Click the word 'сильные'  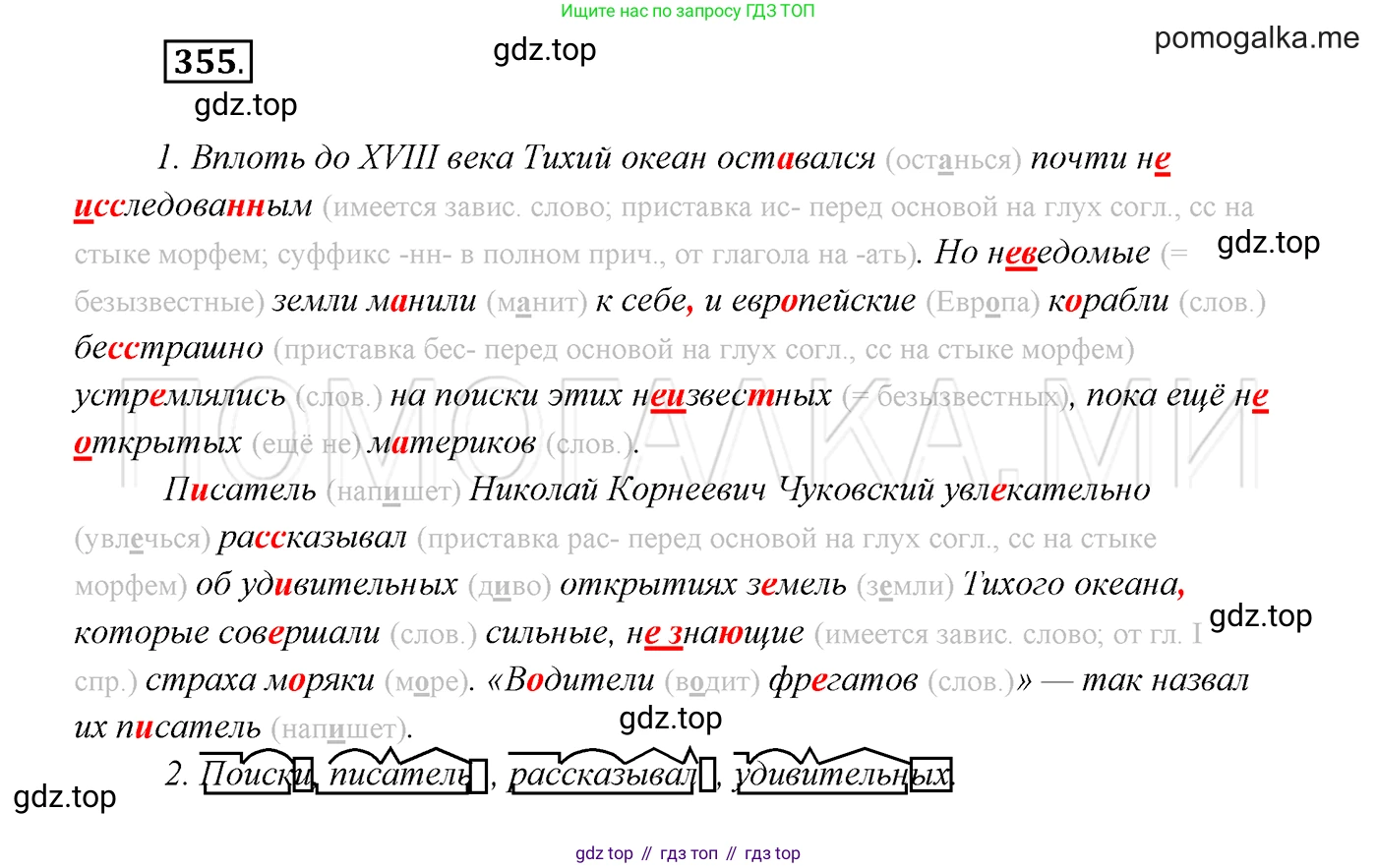pos(550,632)
